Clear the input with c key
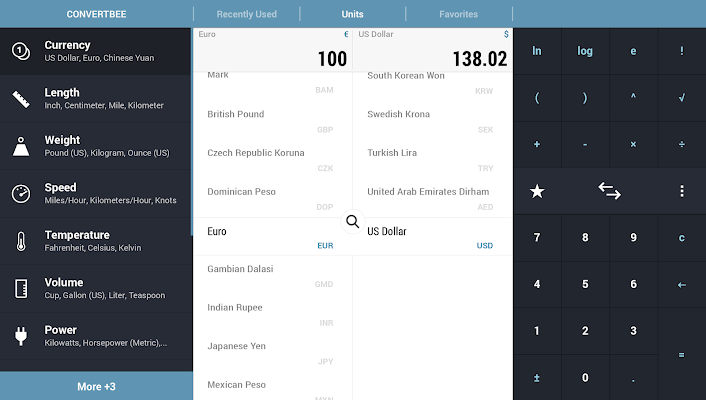This screenshot has height=400, width=706. tap(682, 238)
